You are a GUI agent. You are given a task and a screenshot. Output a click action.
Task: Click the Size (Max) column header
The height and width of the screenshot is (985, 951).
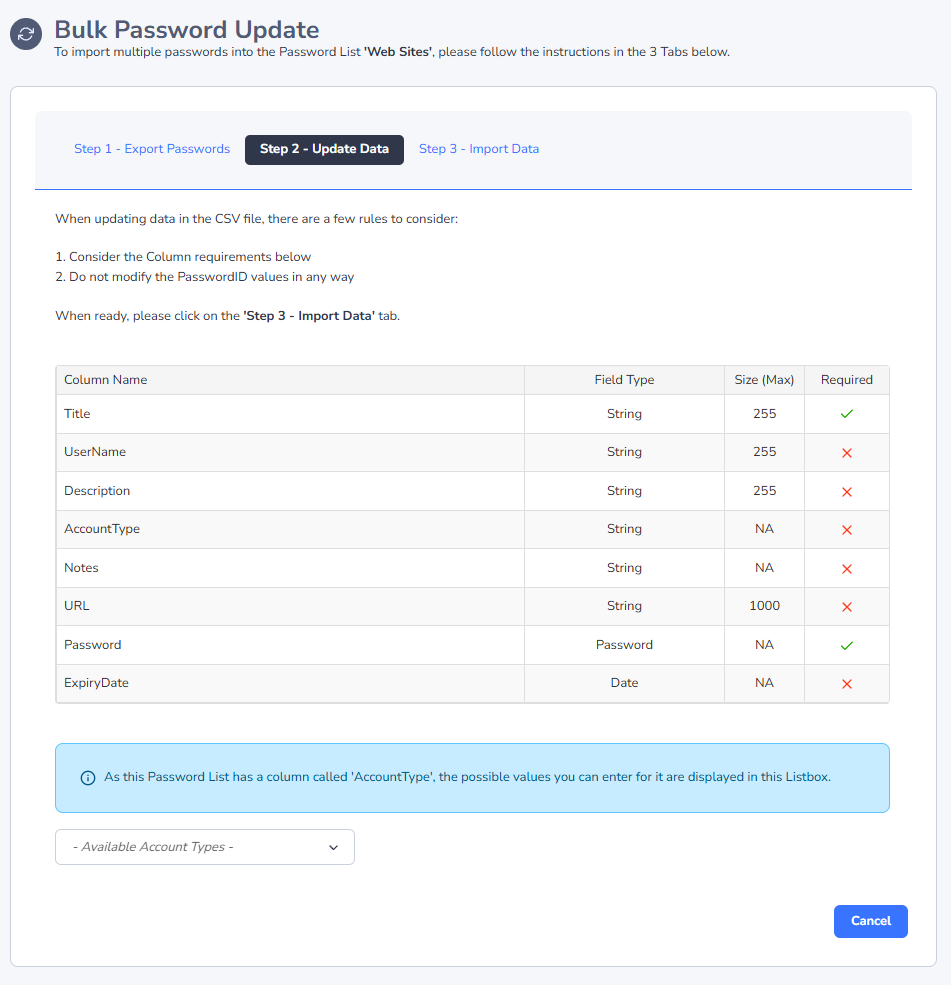[x=764, y=380]
